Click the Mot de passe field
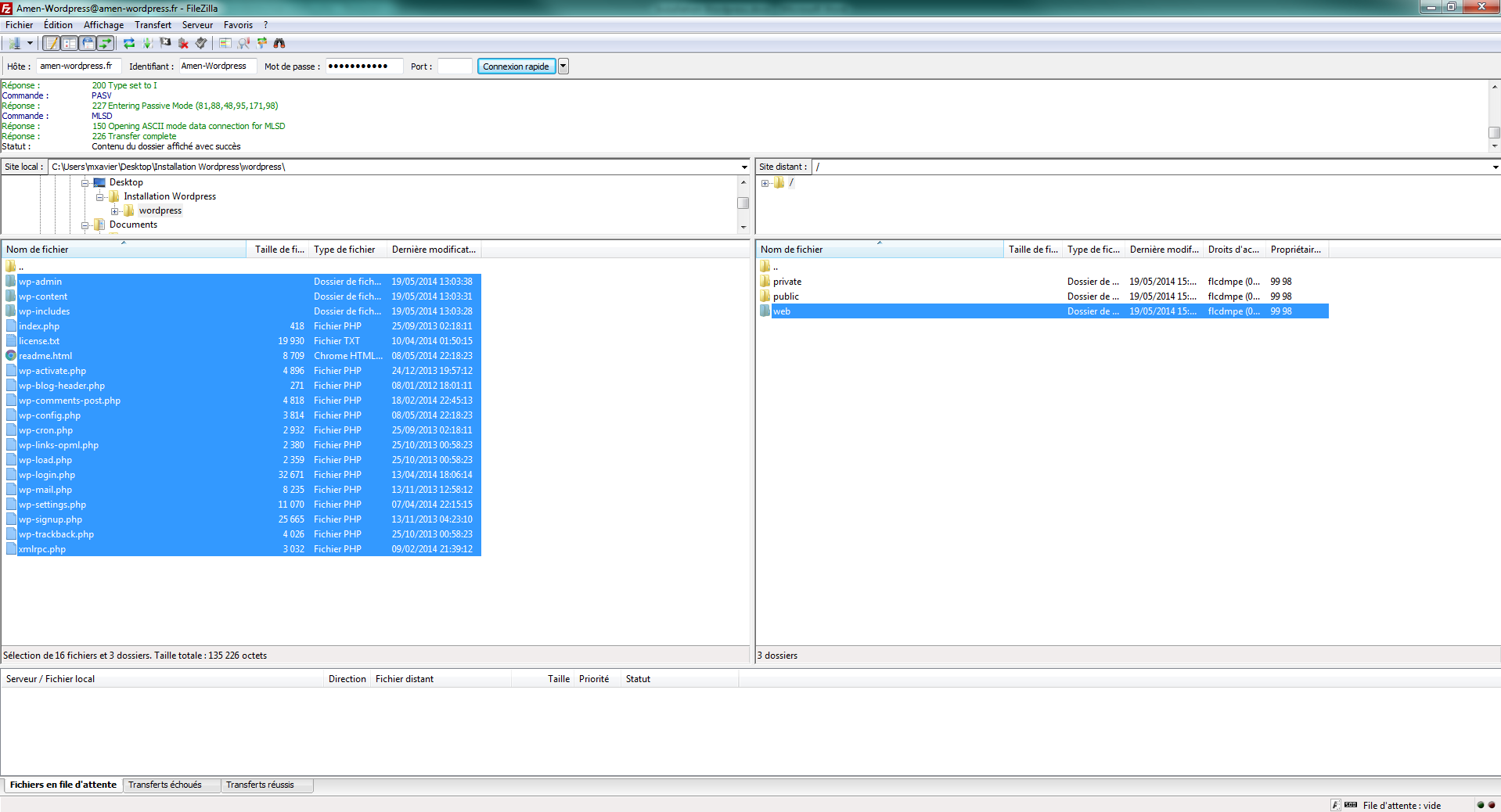 (364, 66)
